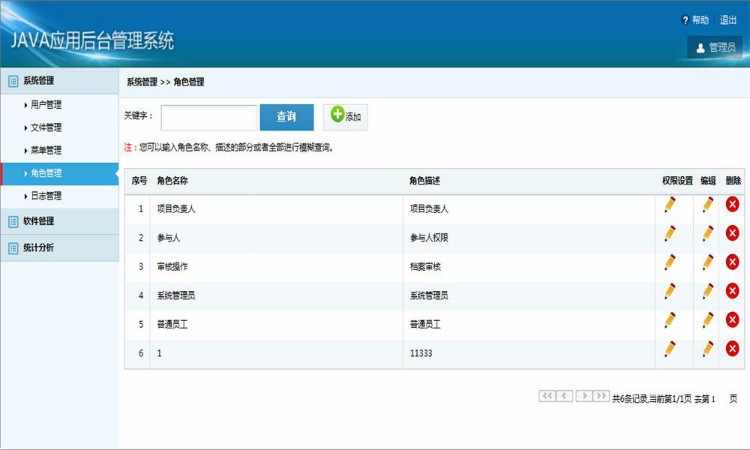Delete the 项目负责人 role
The image size is (750, 450).
(x=732, y=205)
